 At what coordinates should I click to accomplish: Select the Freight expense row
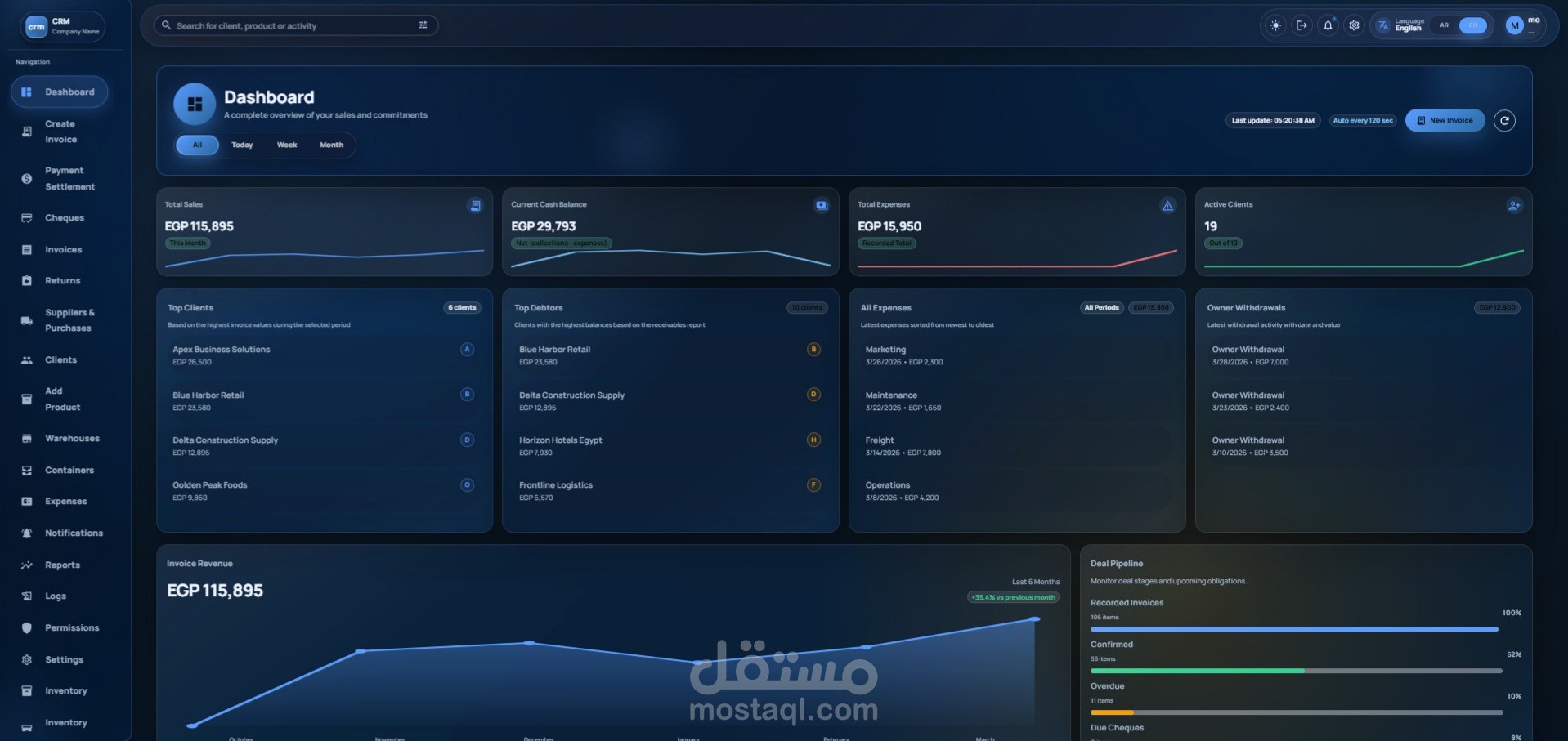tap(1017, 445)
